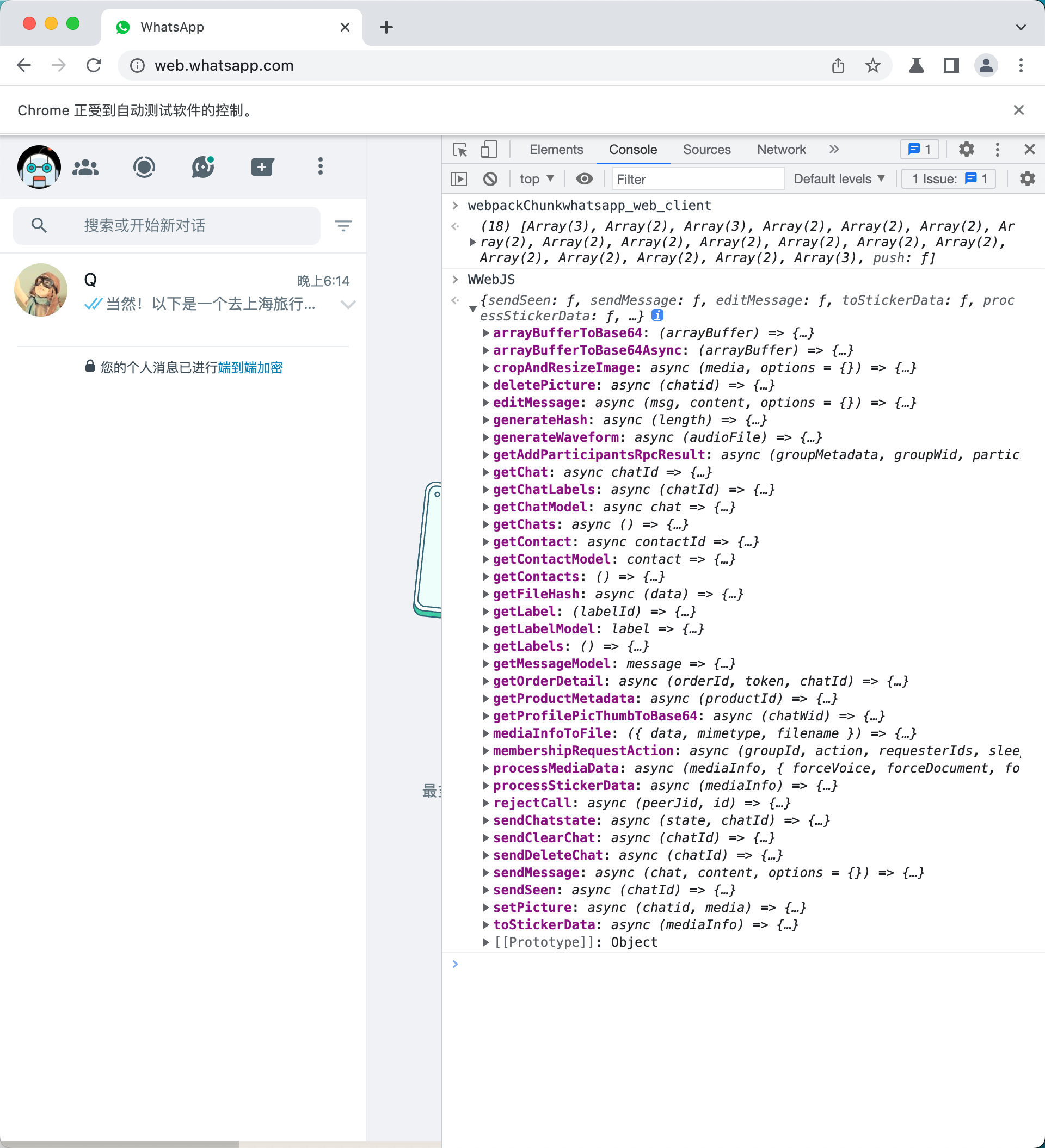Screen dimensions: 1045x1148
Task: Dismiss the automation control infobar
Action: click(1019, 110)
